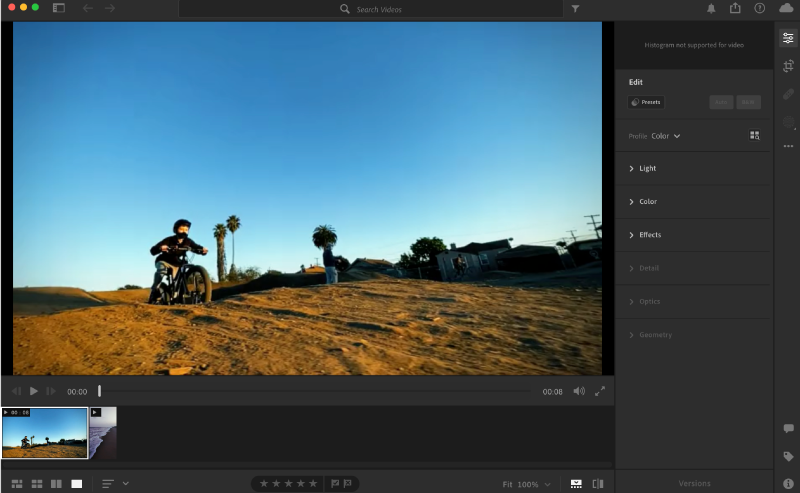Open notifications bell icon
The width and height of the screenshot is (800, 493).
click(x=711, y=9)
